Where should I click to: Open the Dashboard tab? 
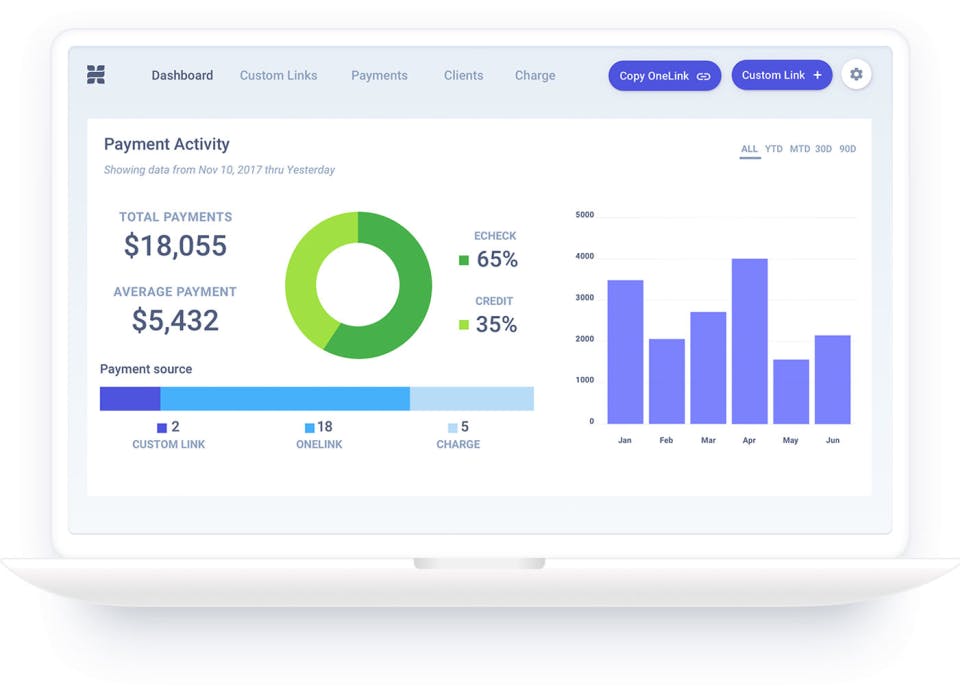[x=182, y=75]
